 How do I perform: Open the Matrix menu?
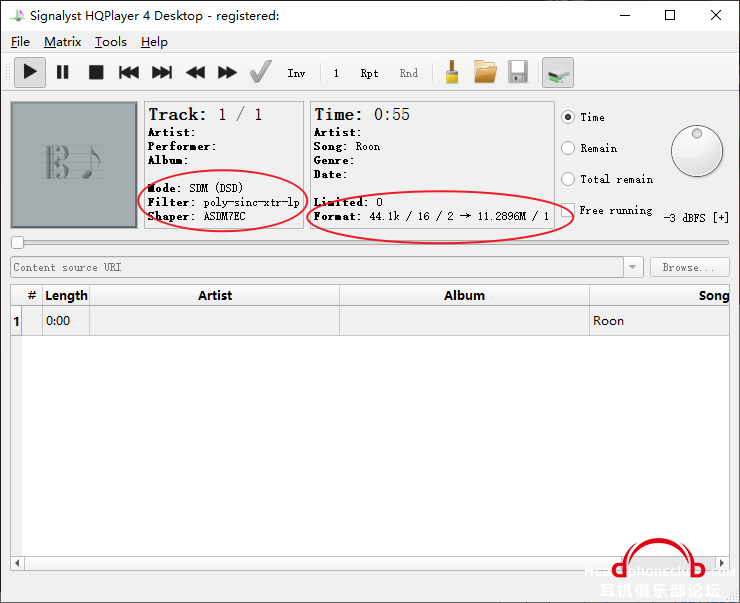[62, 42]
